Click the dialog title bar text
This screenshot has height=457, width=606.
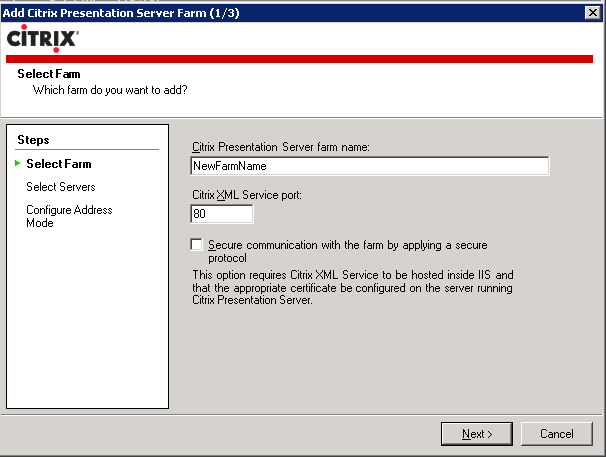click(121, 13)
